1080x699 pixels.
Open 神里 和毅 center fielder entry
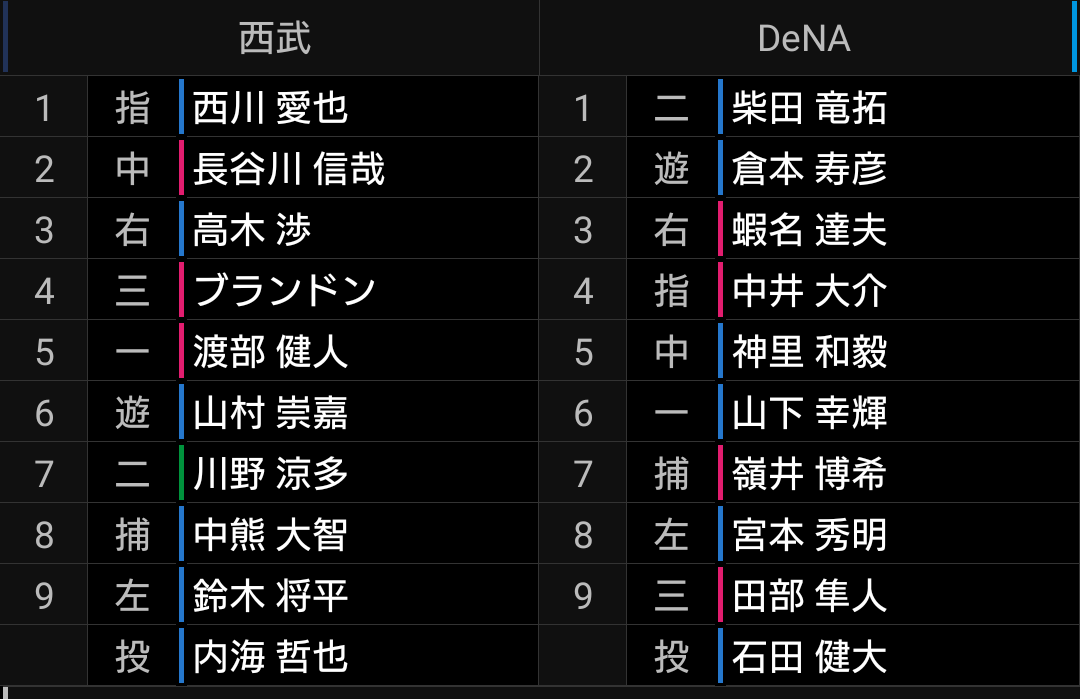[809, 352]
